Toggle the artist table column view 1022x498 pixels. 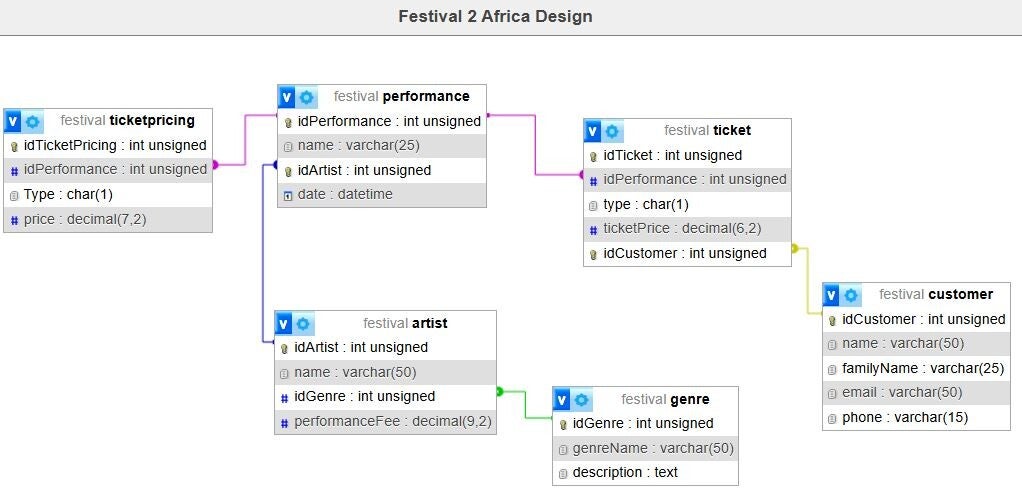[285, 323]
